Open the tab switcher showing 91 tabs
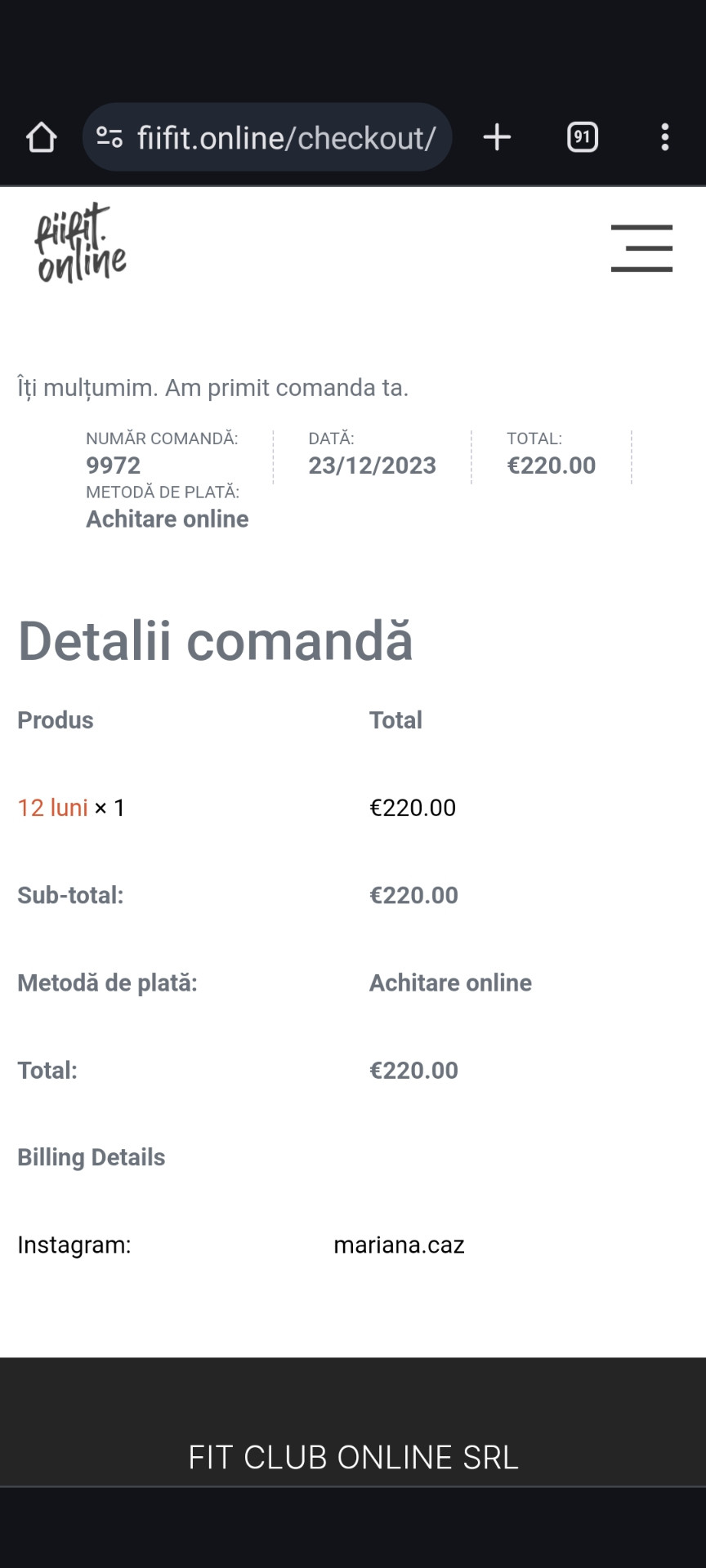The image size is (706, 1568). [x=582, y=137]
